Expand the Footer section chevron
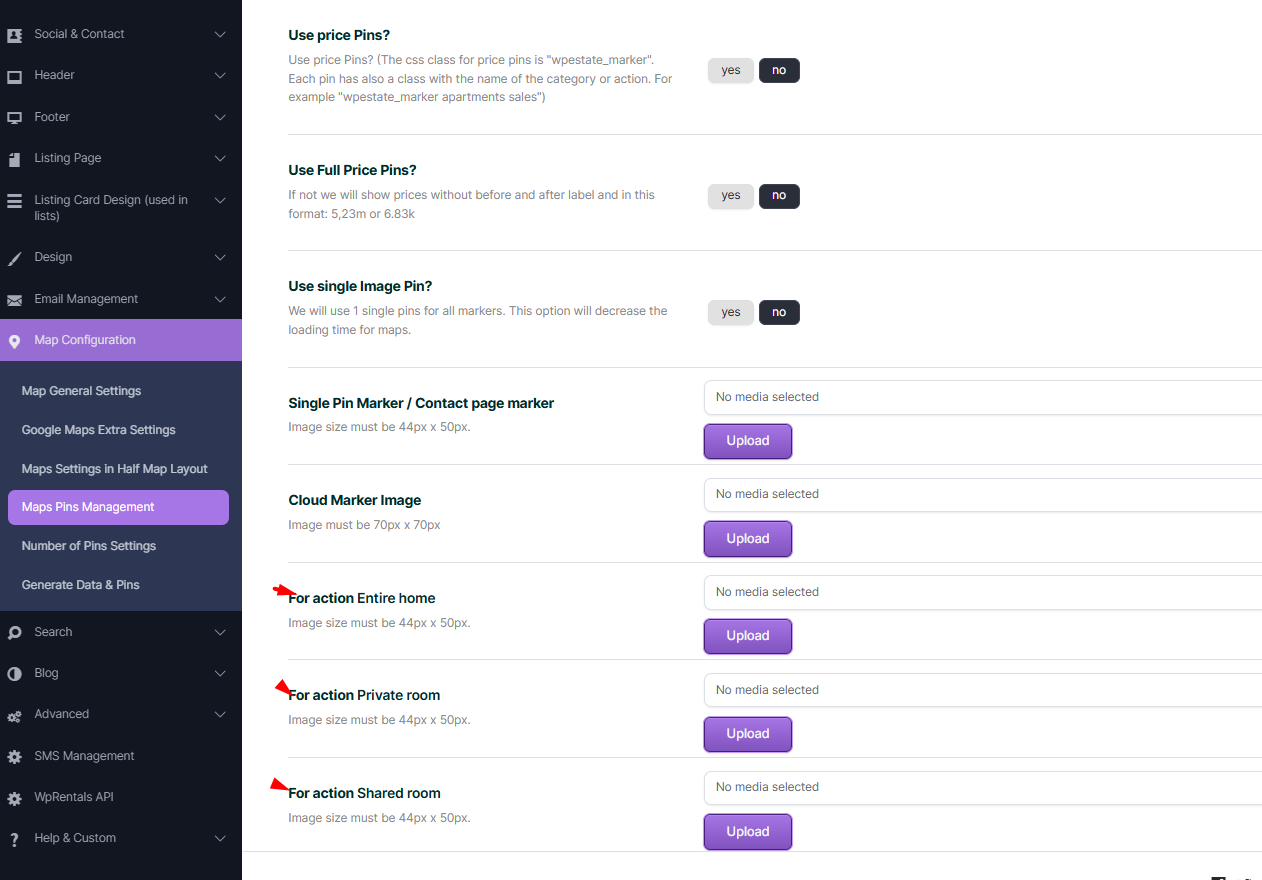The height and width of the screenshot is (880, 1262). point(220,117)
